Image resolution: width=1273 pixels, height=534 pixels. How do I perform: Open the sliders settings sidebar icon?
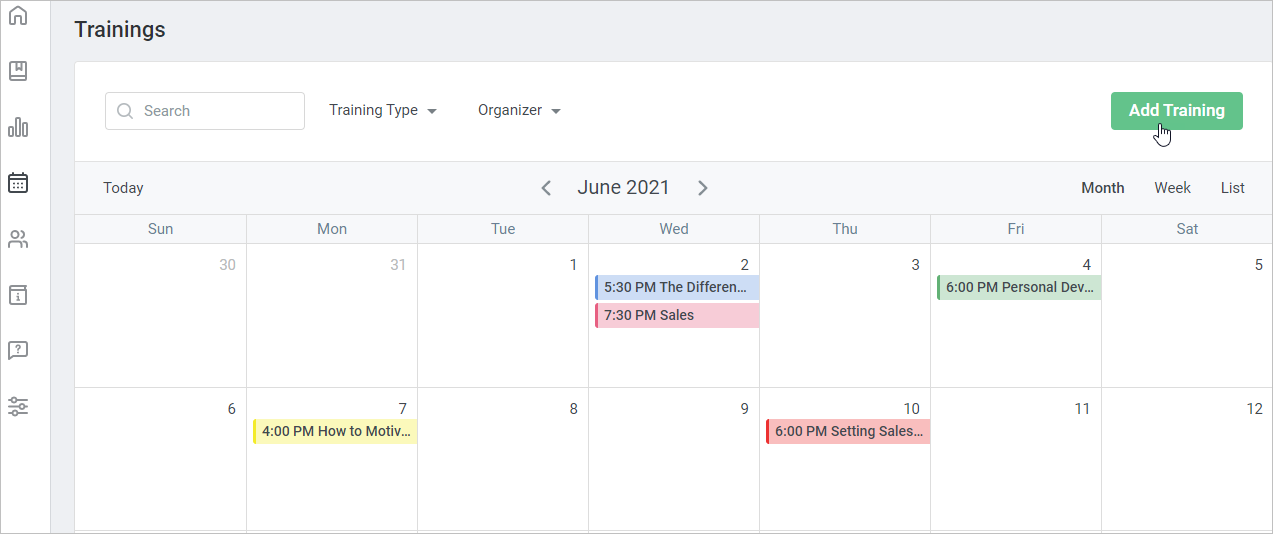18,406
